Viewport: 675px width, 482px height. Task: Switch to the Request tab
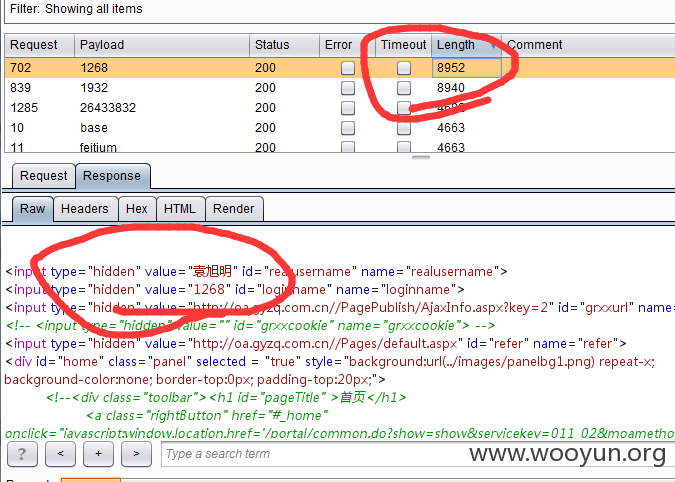[43, 176]
